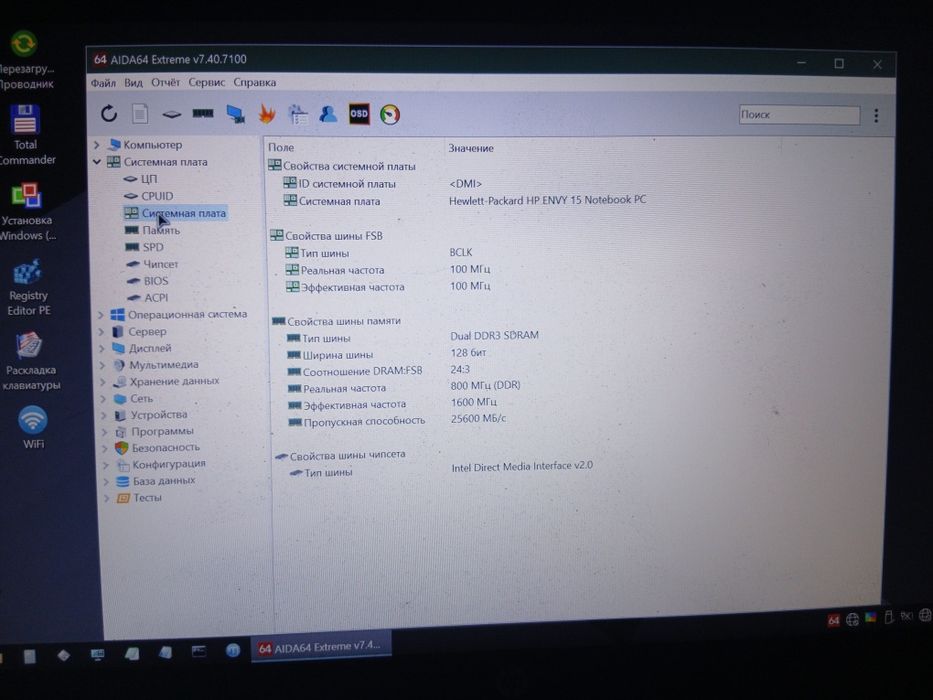
Task: Select the Пропускная способность row
Action: pyautogui.click(x=397, y=420)
